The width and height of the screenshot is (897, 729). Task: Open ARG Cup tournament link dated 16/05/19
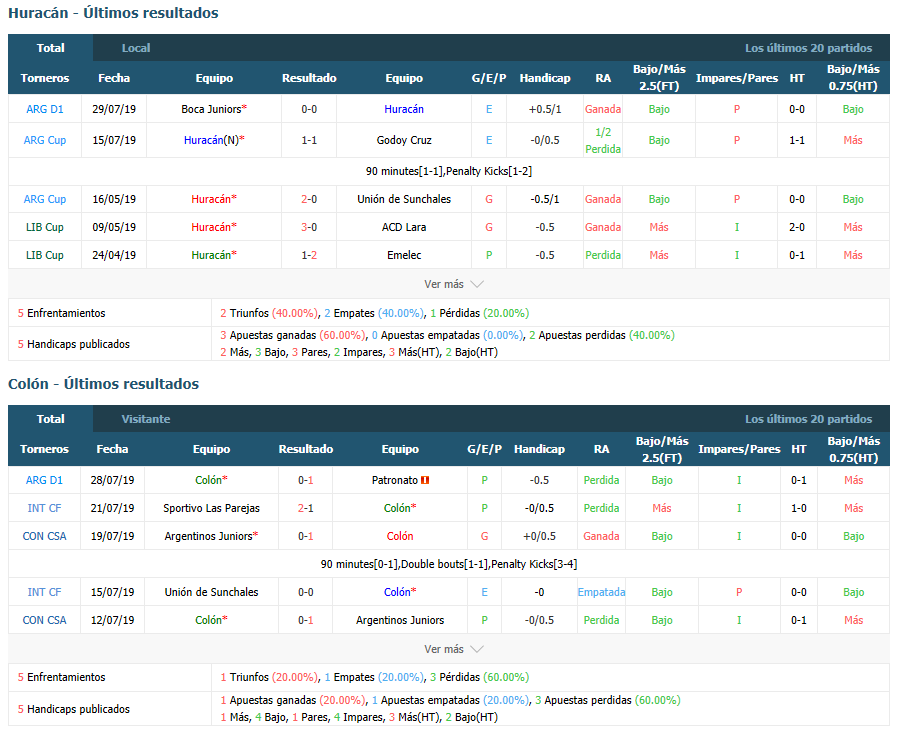coord(45,199)
